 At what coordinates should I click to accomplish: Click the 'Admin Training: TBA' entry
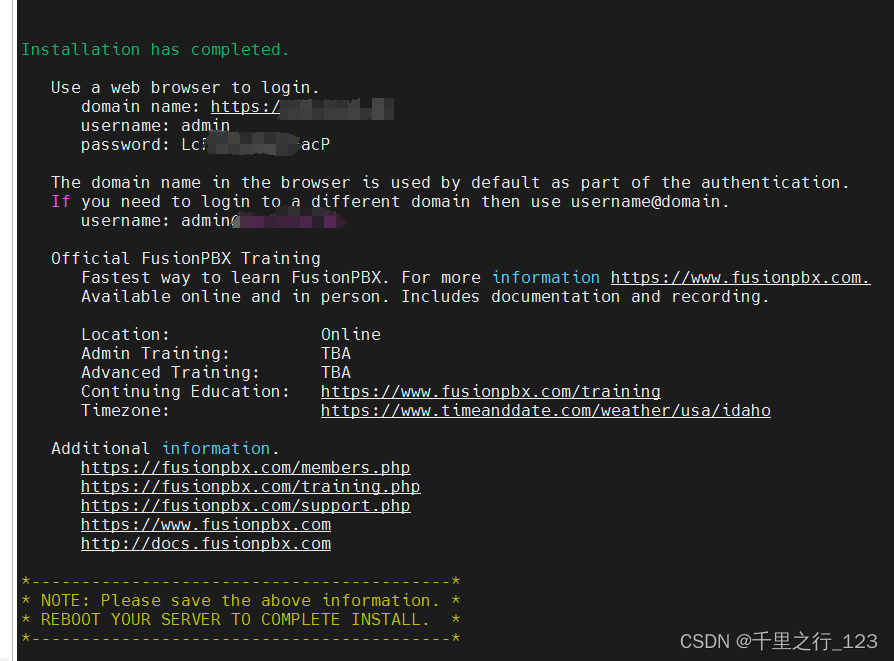coord(210,353)
